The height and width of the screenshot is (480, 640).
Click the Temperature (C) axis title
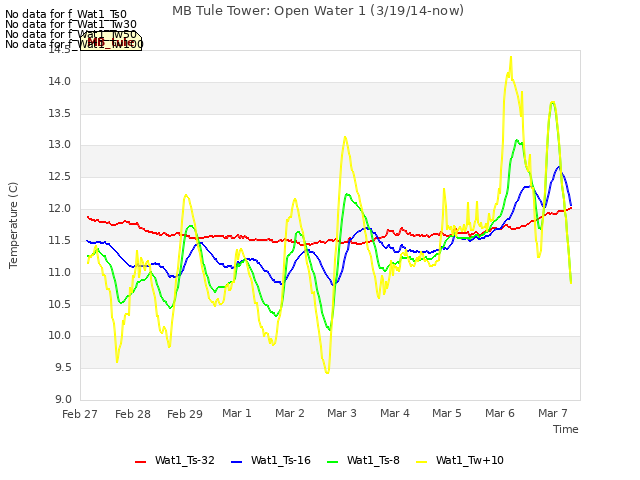pyautogui.click(x=13, y=225)
